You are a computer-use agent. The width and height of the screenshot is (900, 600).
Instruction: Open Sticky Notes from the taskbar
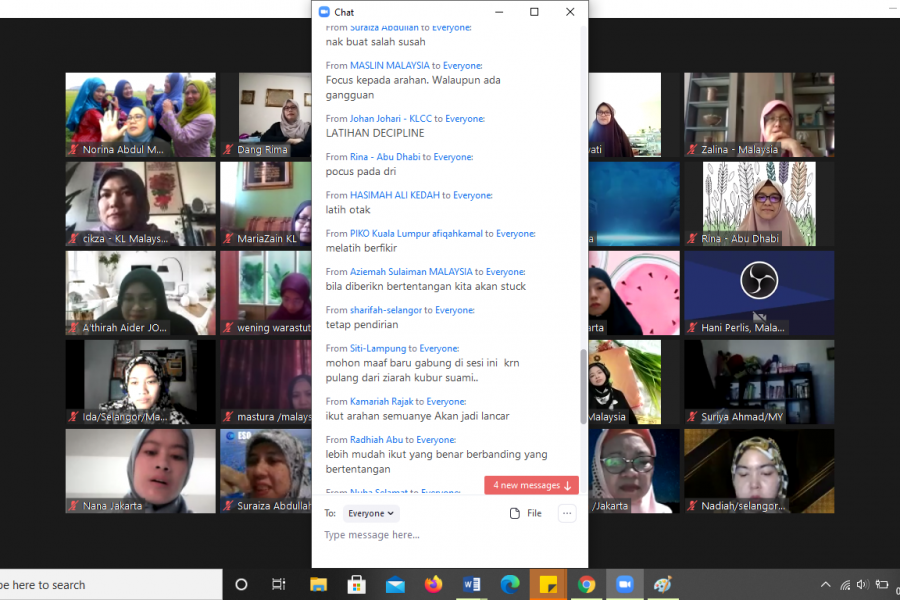tap(548, 585)
